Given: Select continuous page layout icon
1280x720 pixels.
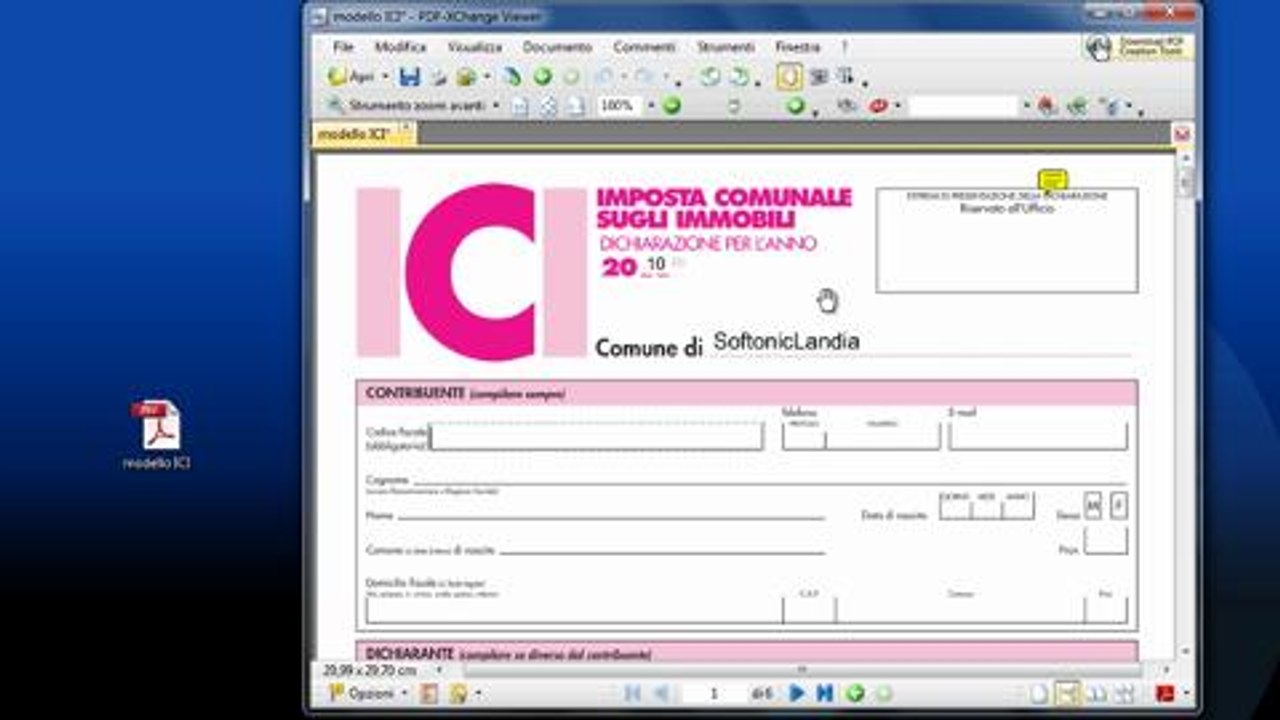Looking at the screenshot, I should tap(1068, 693).
